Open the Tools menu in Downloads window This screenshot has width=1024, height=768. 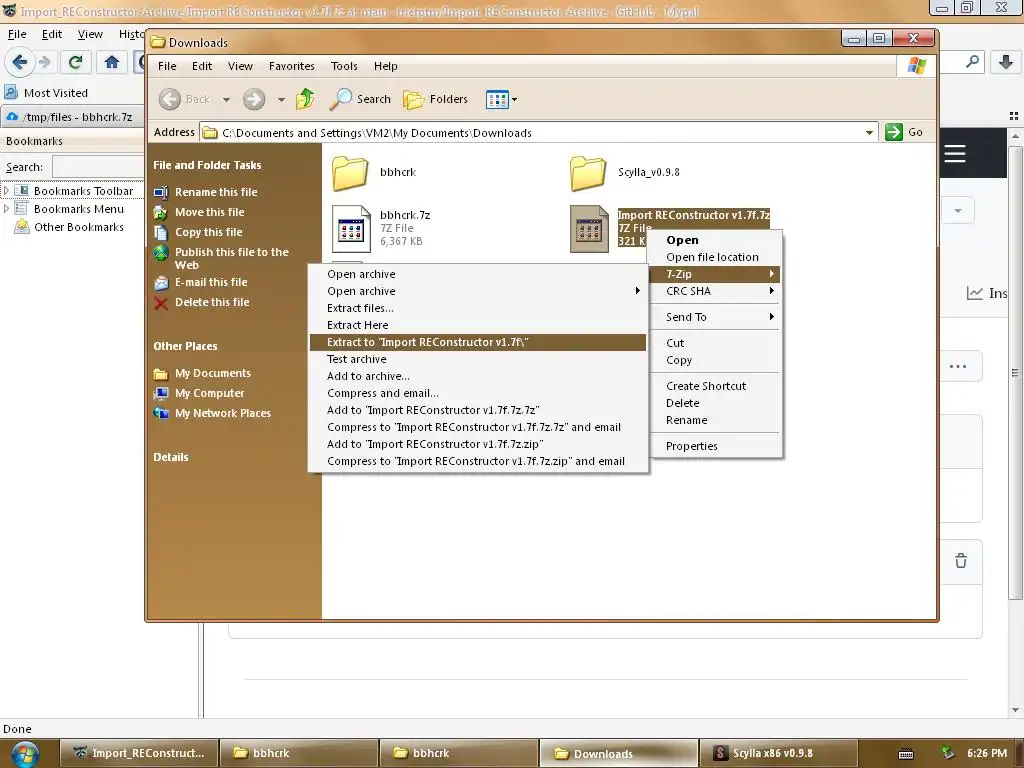click(x=344, y=66)
